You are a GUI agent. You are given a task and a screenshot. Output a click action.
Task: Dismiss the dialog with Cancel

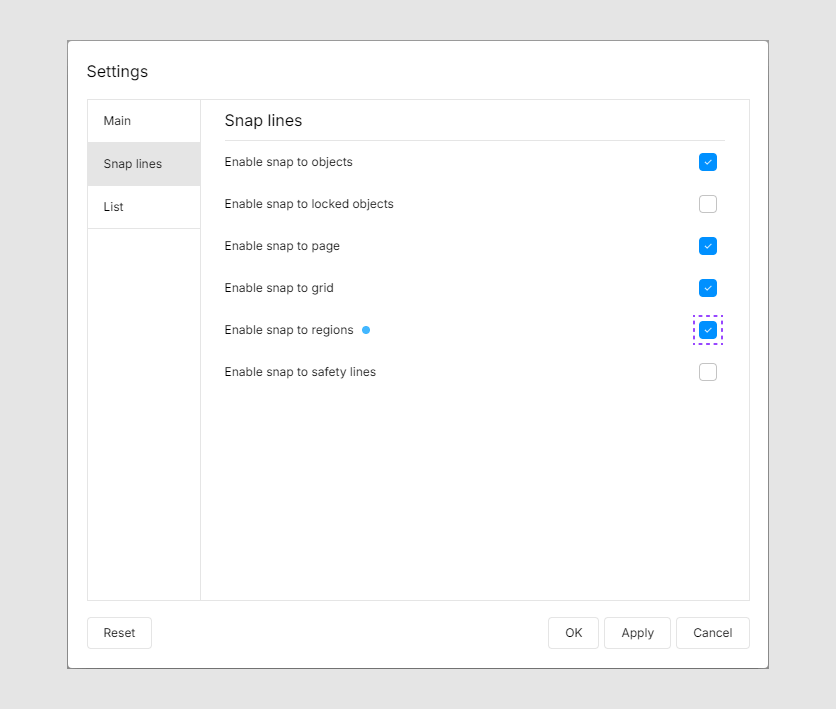(712, 633)
